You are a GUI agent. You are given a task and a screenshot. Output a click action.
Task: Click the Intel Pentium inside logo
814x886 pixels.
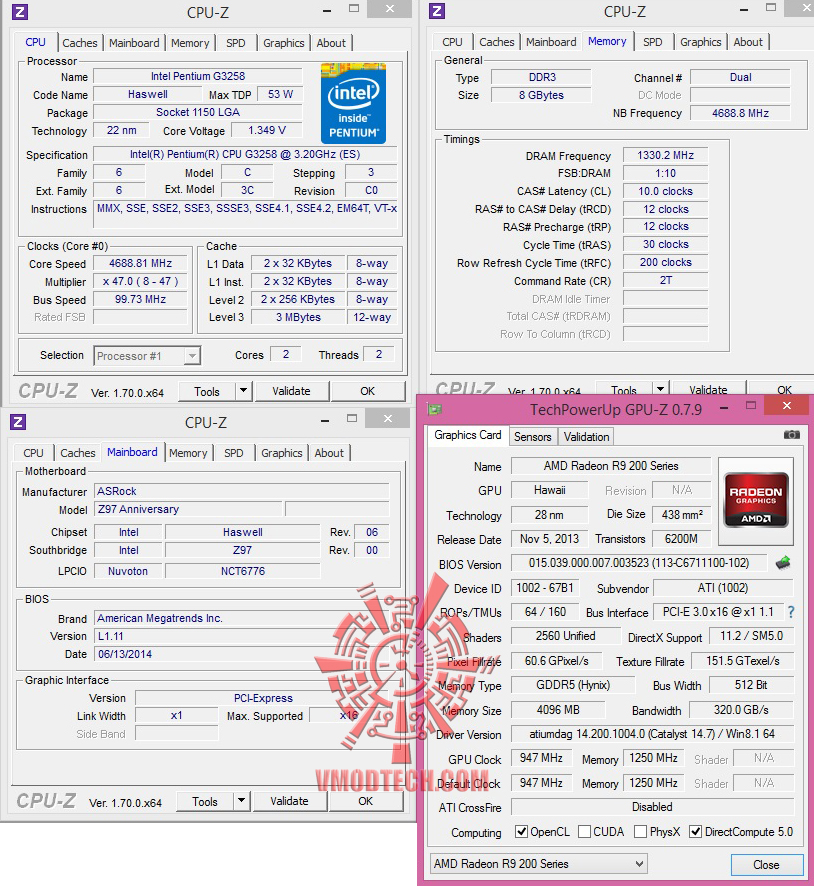tap(353, 103)
